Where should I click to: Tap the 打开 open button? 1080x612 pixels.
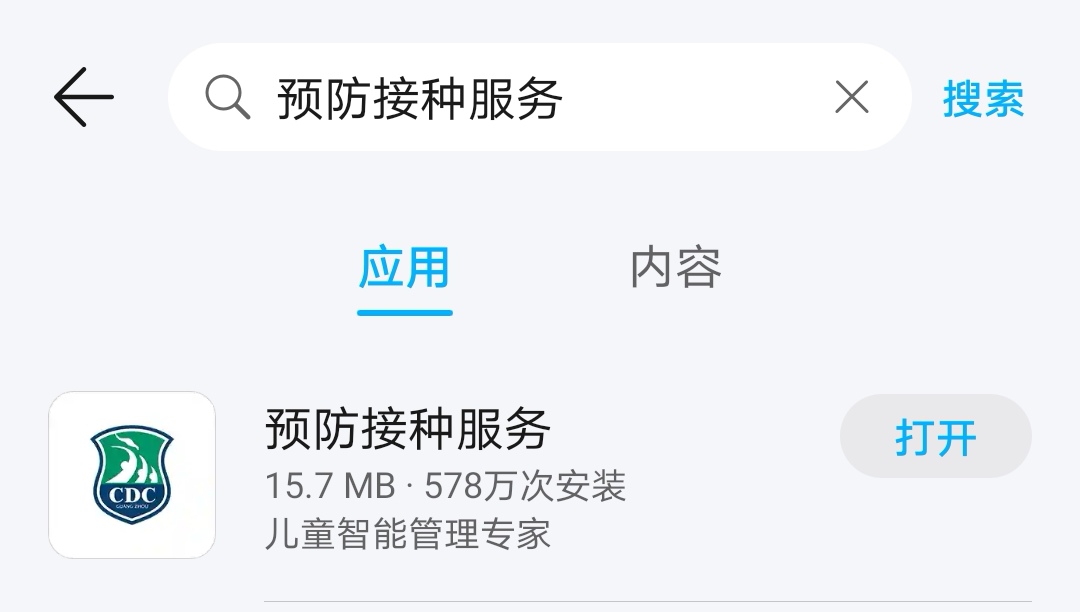pyautogui.click(x=935, y=436)
